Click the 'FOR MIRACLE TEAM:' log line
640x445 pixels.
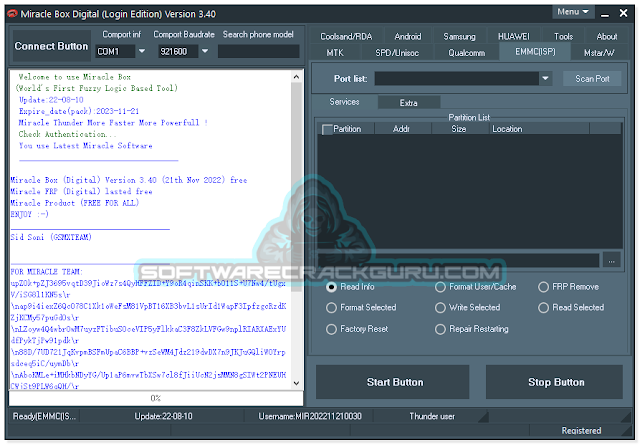(47, 271)
